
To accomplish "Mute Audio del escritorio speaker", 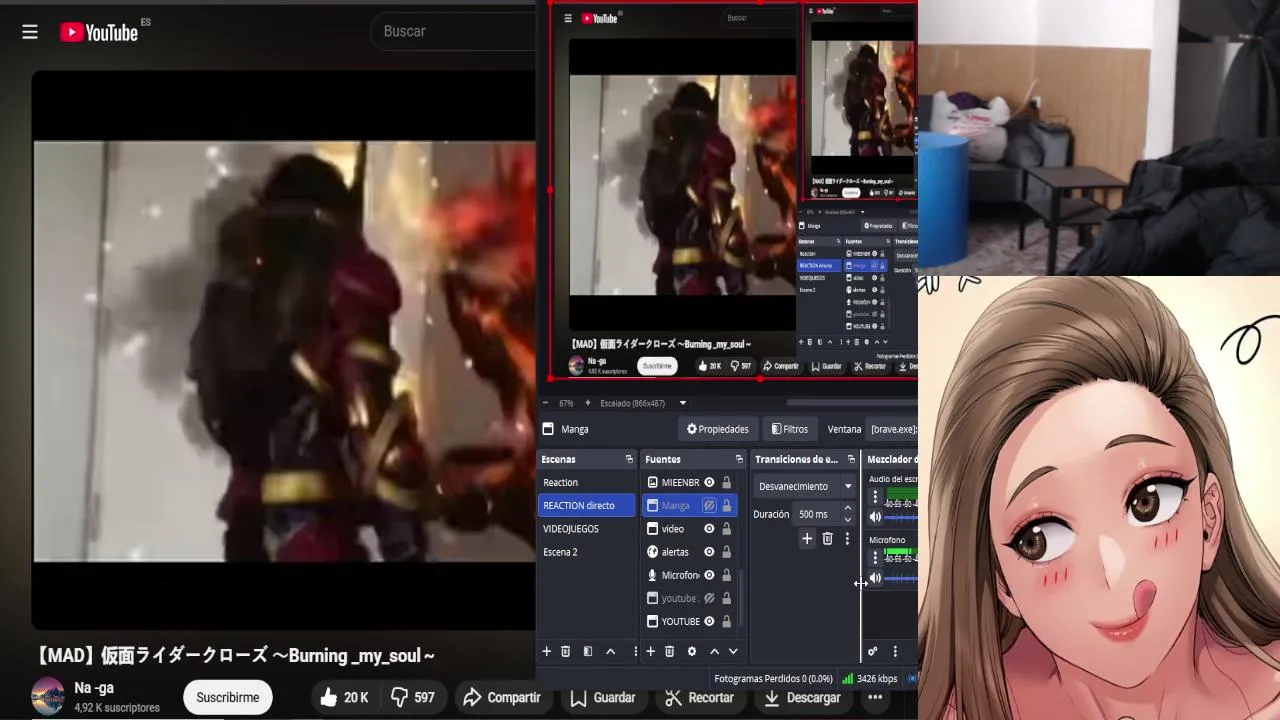I will pyautogui.click(x=875, y=517).
